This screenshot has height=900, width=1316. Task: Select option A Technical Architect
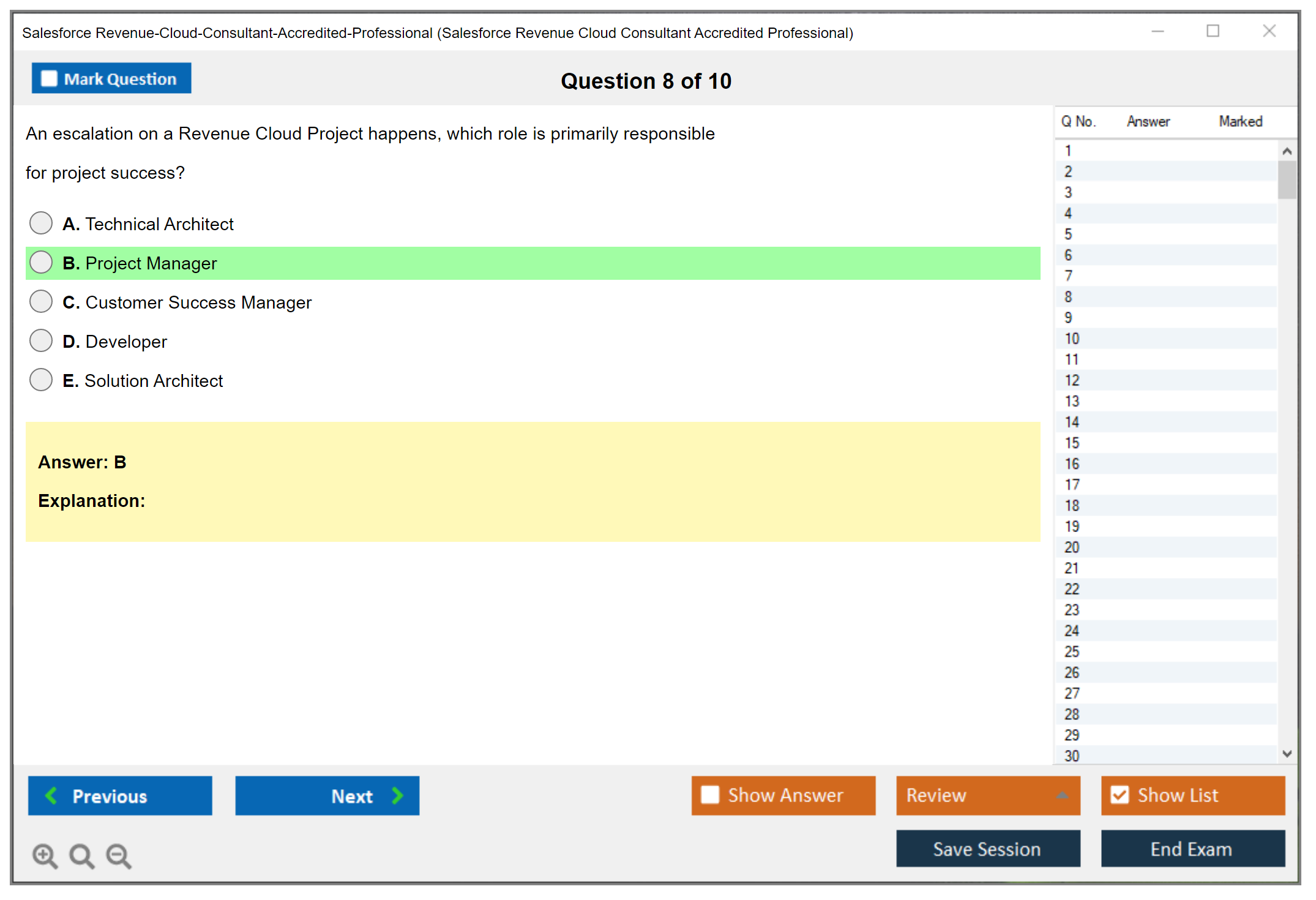[x=41, y=223]
